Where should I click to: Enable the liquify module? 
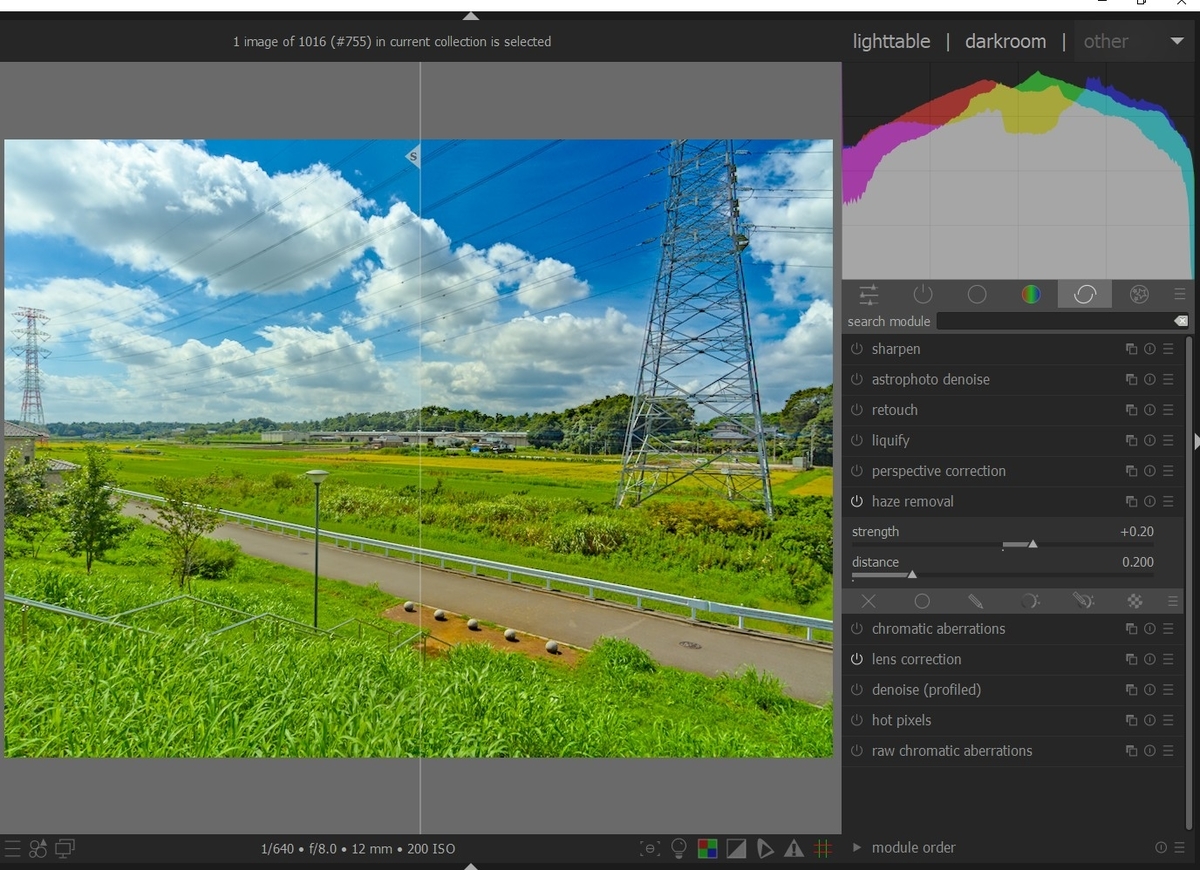click(x=857, y=440)
